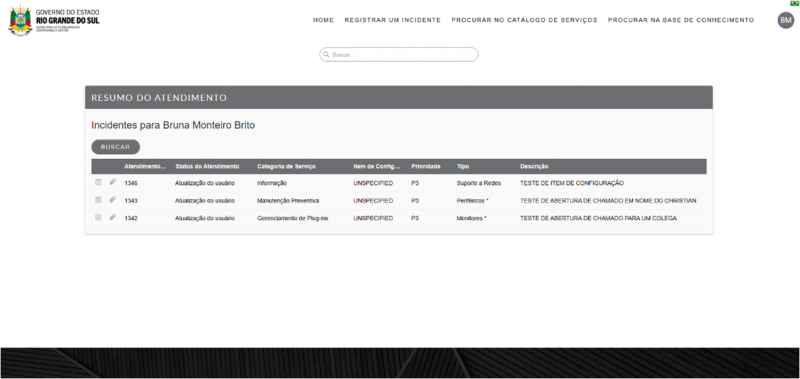Click the Brazil flag language icon
The image size is (800, 379).
(x=794, y=4)
